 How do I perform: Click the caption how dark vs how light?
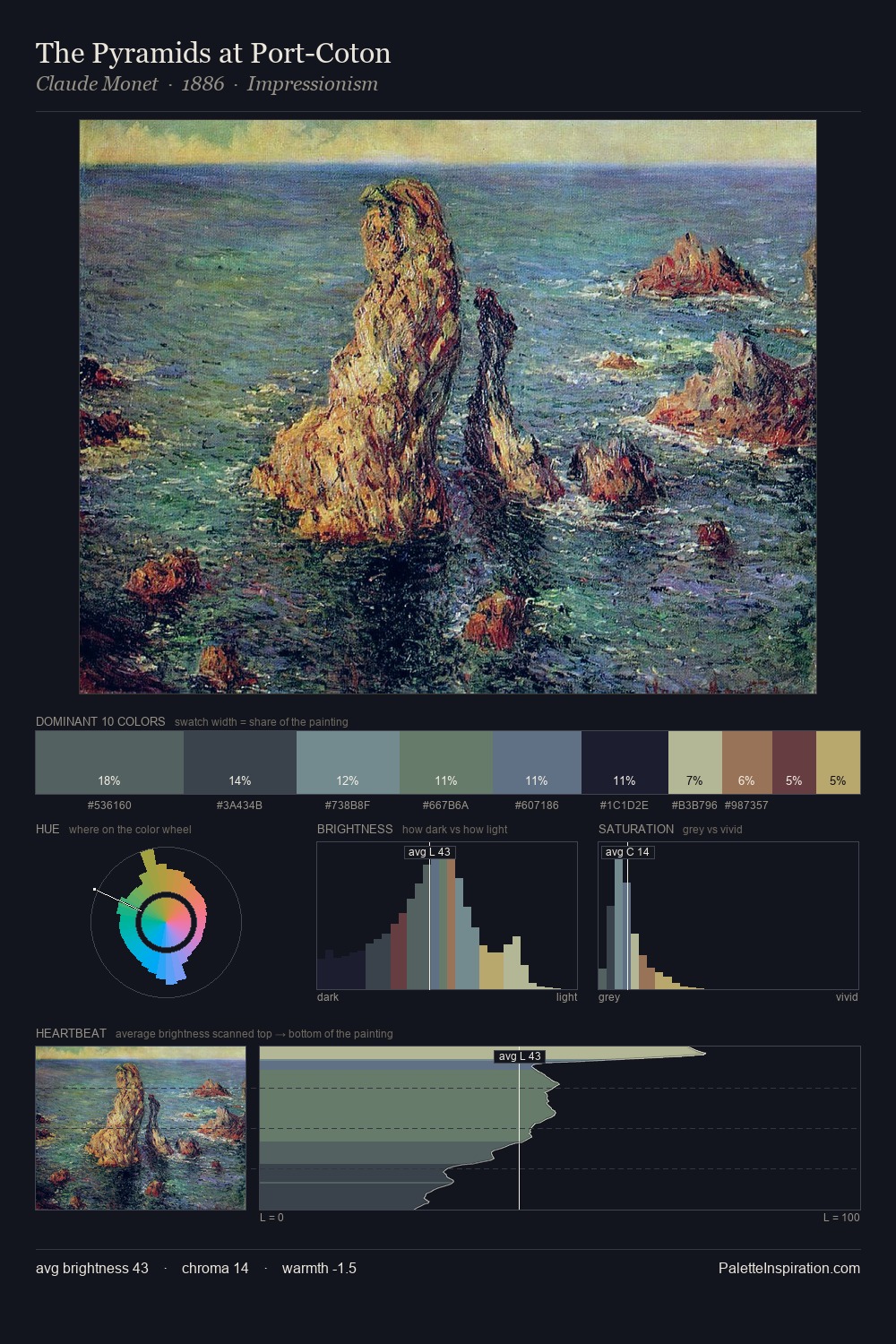point(455,830)
